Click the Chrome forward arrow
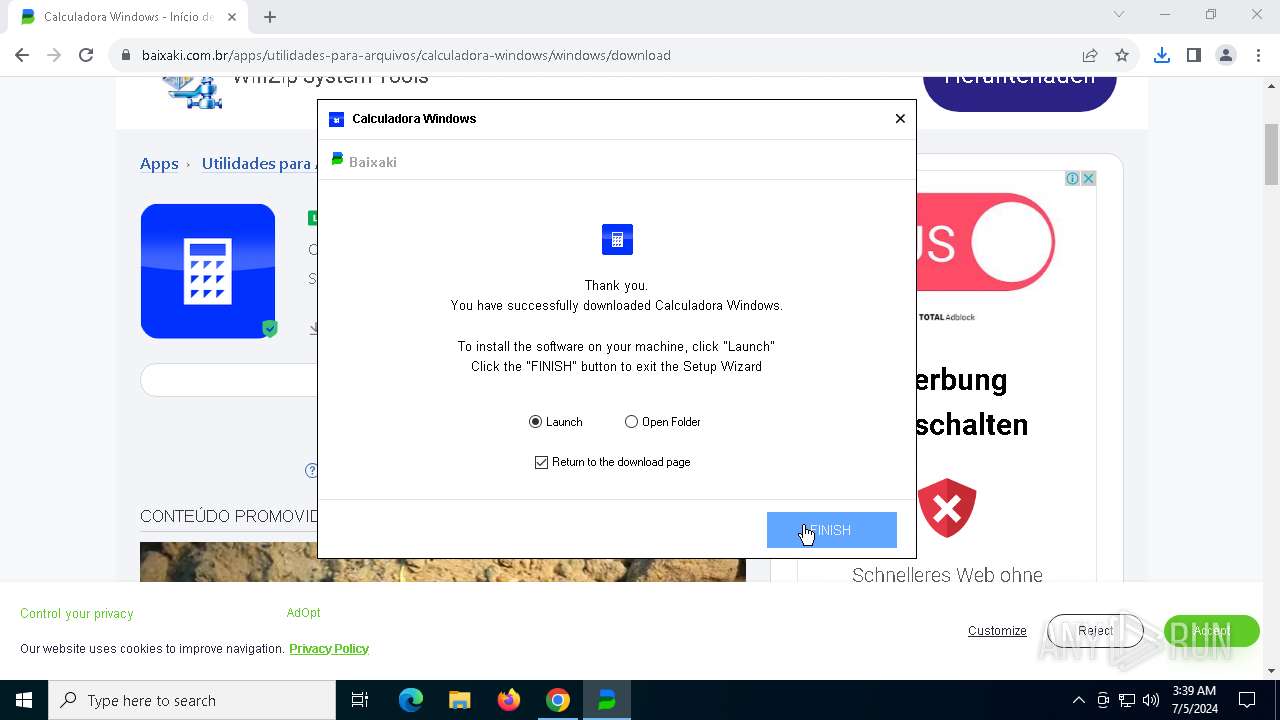The height and width of the screenshot is (720, 1280). pyautogui.click(x=54, y=55)
